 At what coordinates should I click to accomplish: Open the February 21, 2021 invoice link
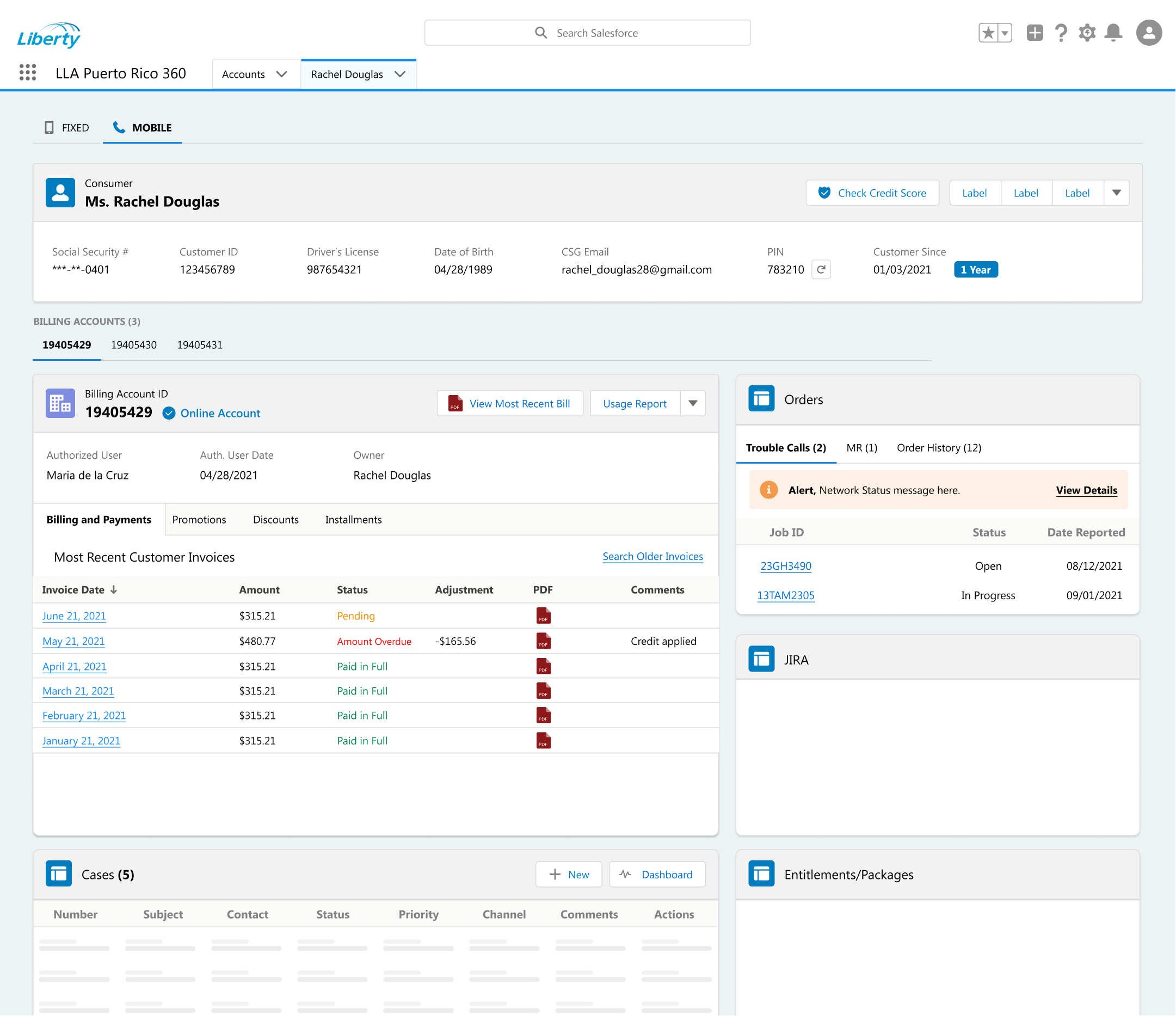point(84,716)
